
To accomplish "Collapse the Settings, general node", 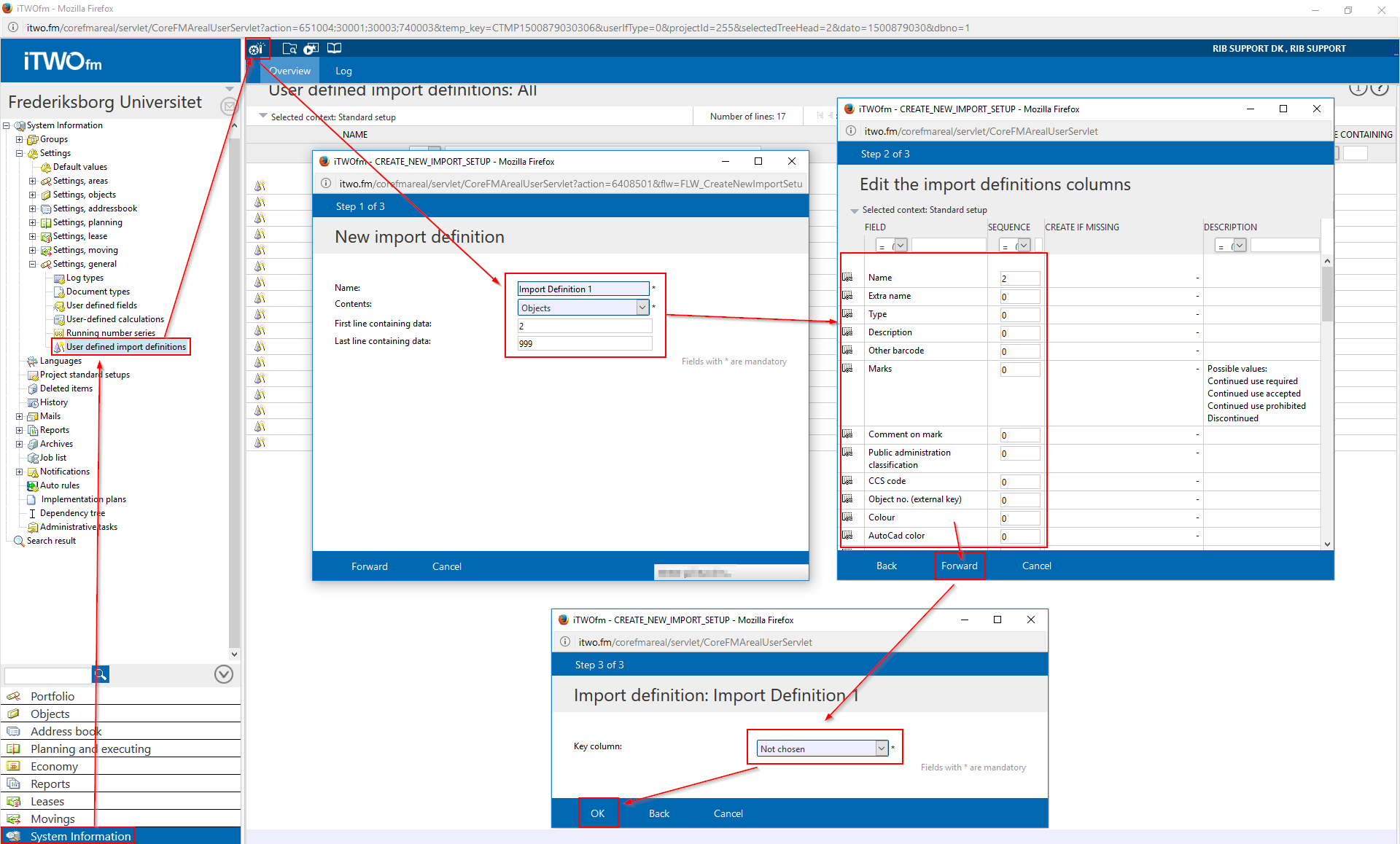I will pyautogui.click(x=33, y=264).
